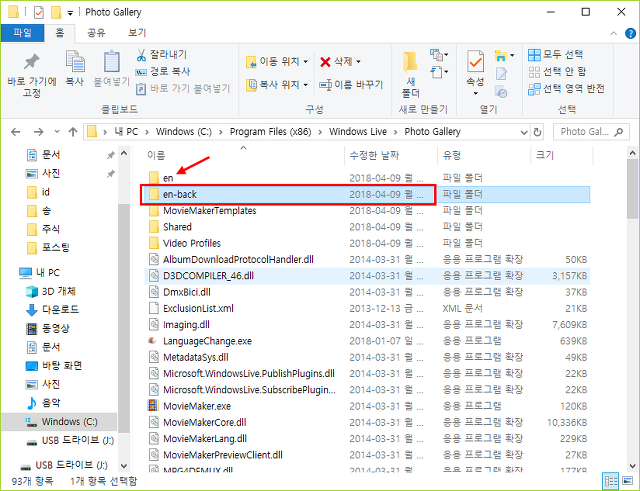Go back with the left arrow
Screen dimensions: 640x491
(16, 132)
